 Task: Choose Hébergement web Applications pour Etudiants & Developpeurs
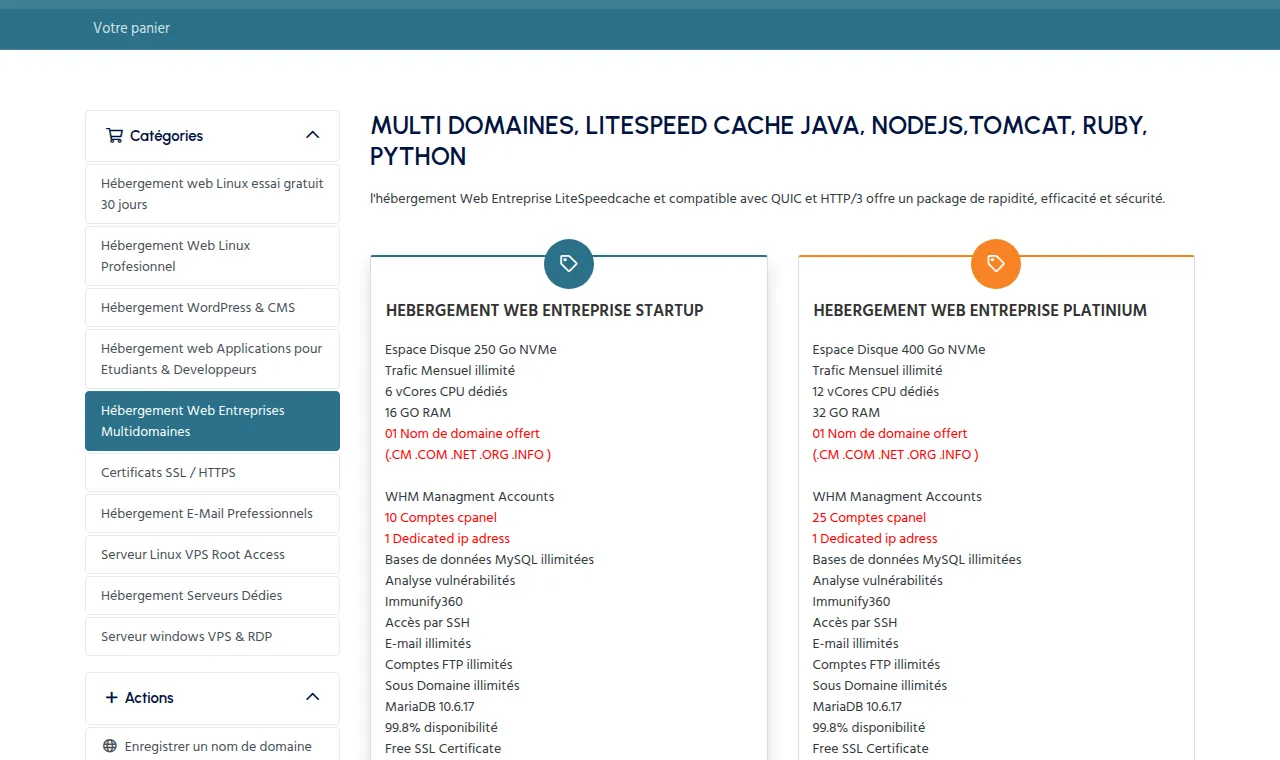212,359
